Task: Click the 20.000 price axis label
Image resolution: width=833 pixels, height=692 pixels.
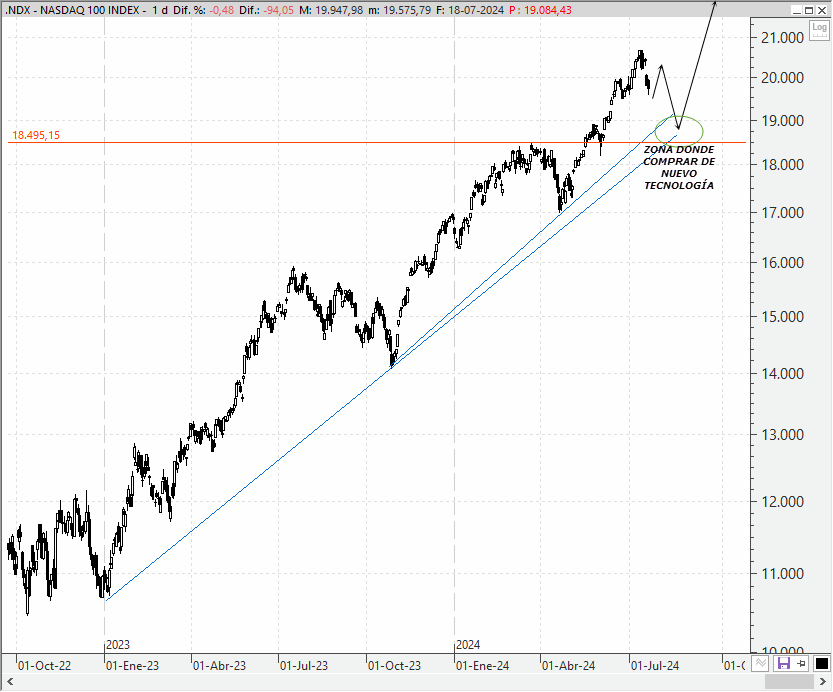Action: [x=783, y=78]
